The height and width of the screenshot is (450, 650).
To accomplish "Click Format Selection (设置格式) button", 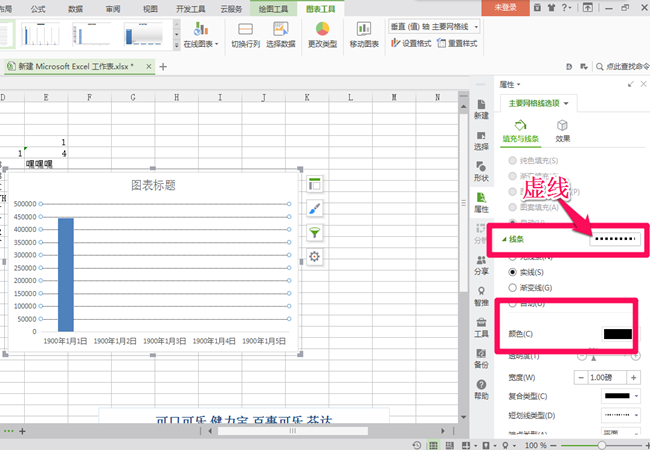I will tap(411, 43).
